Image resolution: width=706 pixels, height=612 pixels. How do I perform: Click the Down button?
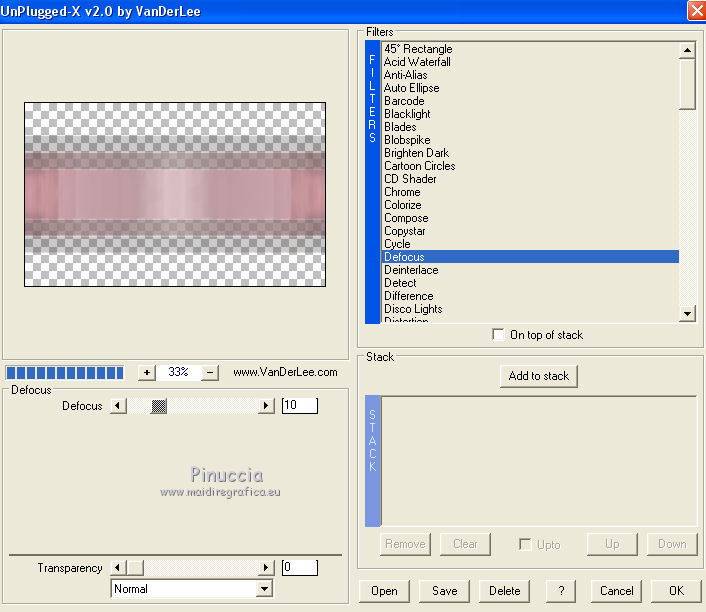672,544
